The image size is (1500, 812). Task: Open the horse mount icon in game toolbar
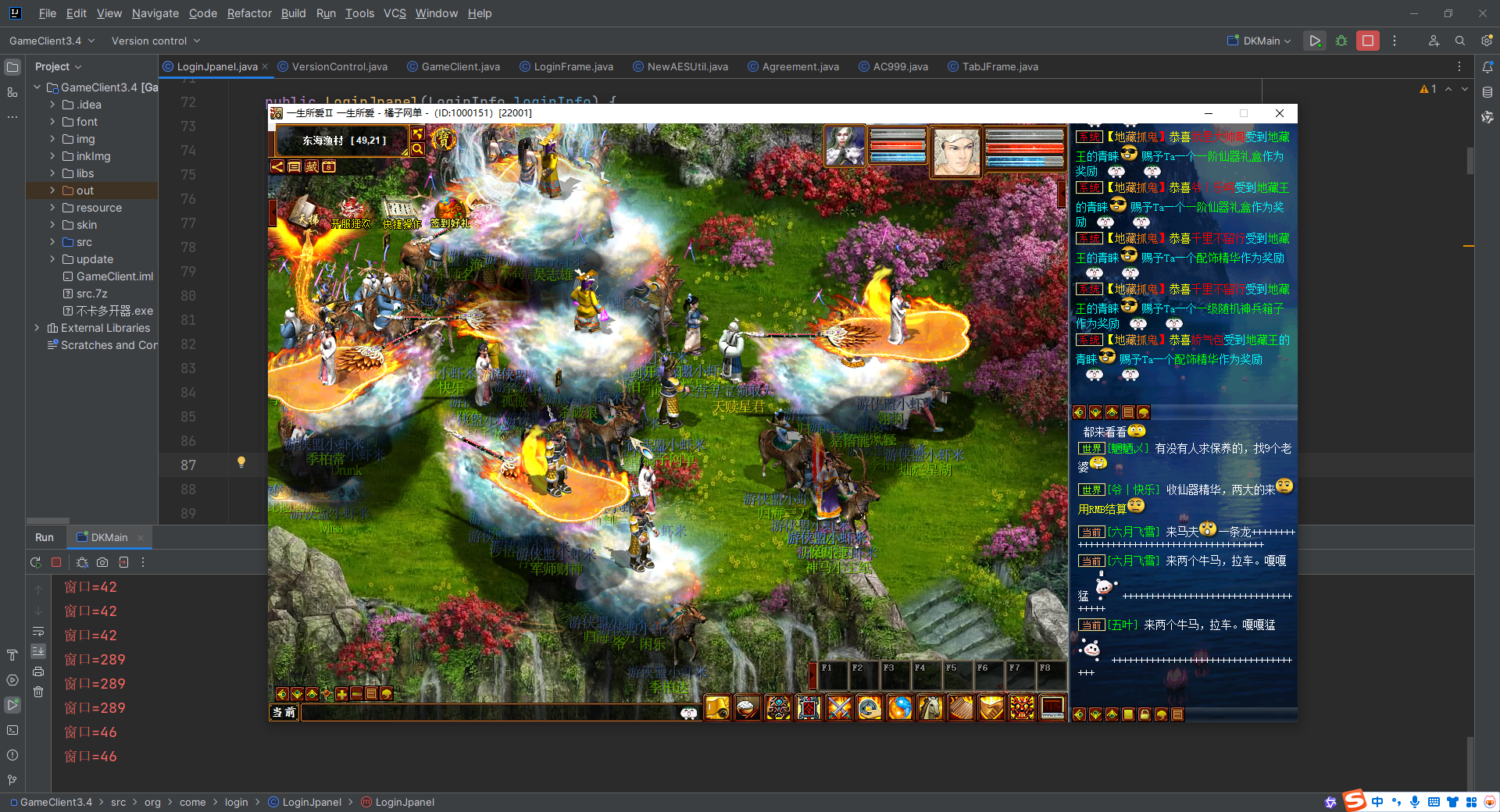pyautogui.click(x=930, y=708)
